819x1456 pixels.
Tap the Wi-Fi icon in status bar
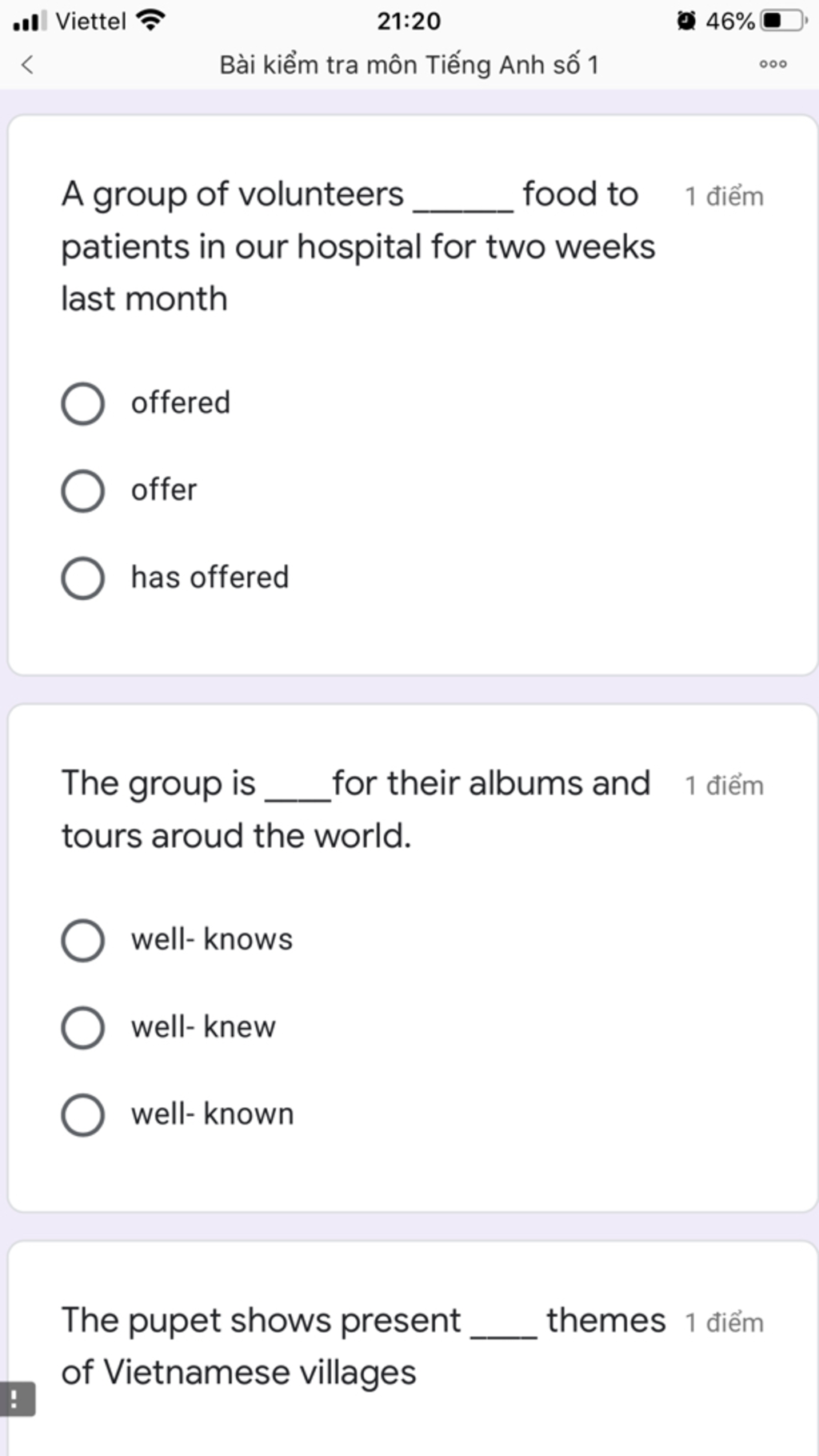(x=151, y=20)
